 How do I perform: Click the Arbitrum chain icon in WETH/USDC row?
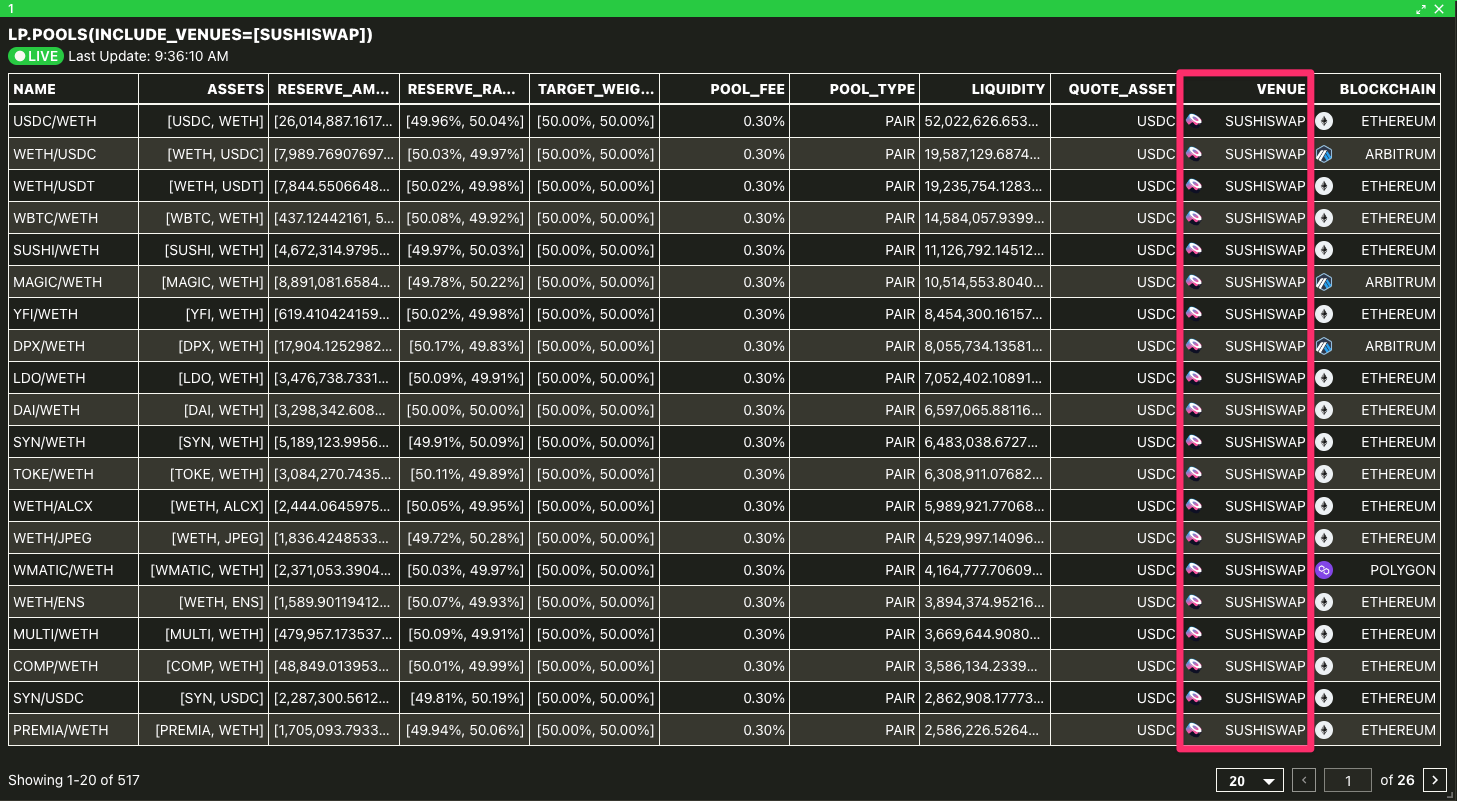(x=1324, y=154)
